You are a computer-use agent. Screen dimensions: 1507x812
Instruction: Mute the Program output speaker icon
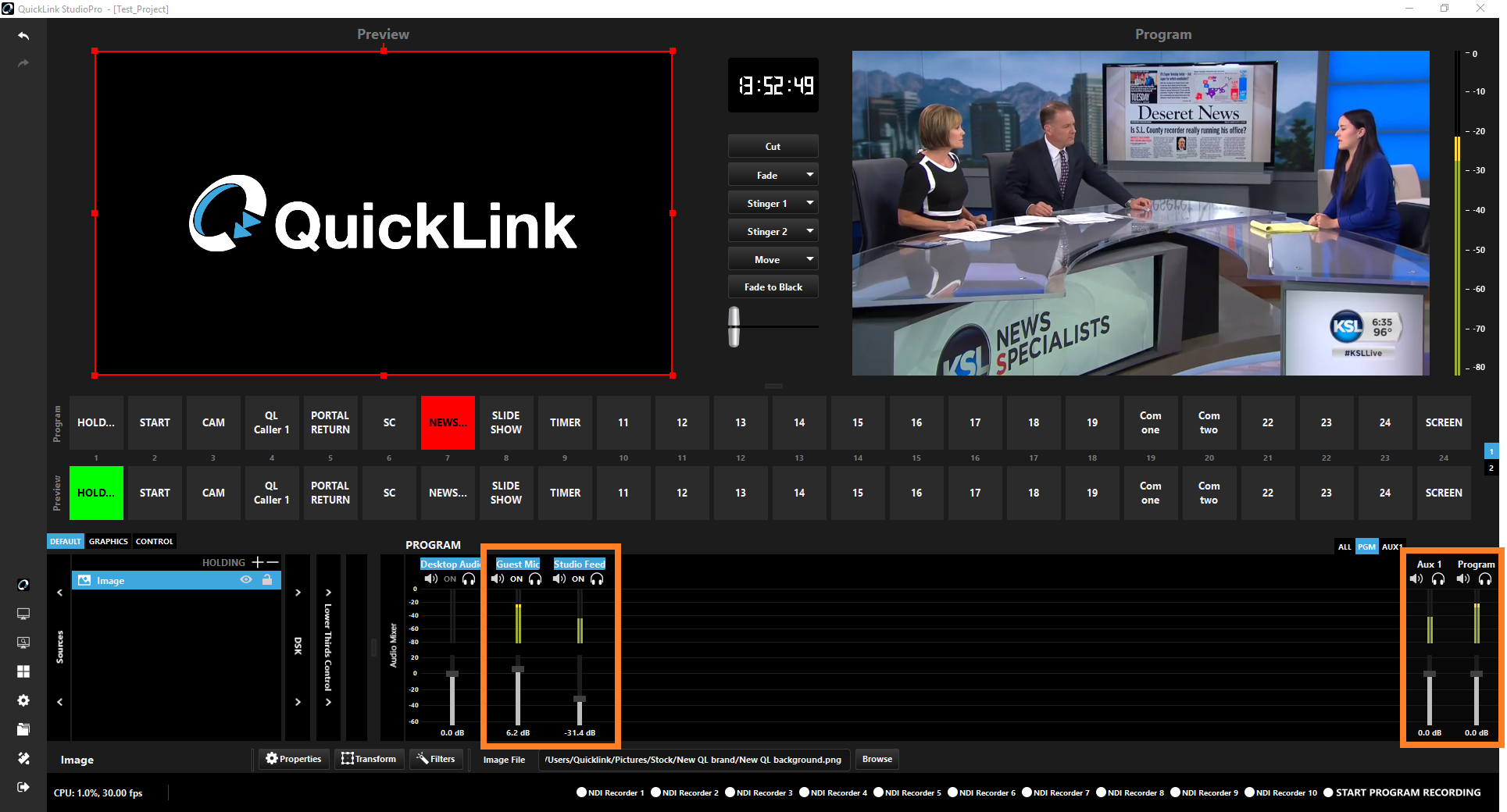click(1462, 579)
